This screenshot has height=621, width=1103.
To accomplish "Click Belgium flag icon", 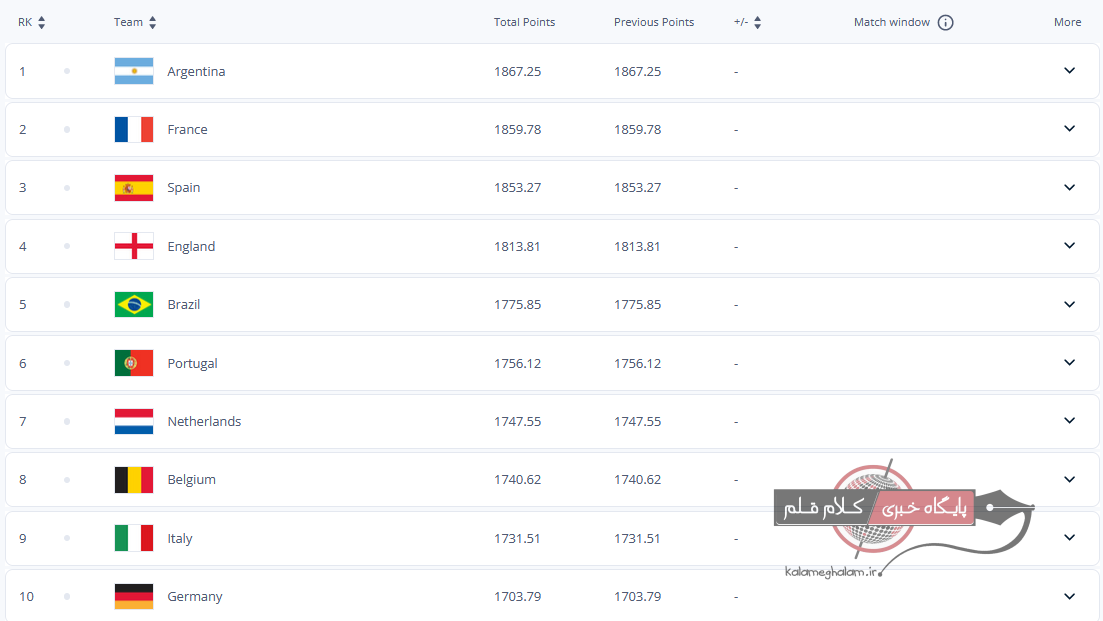I will coord(134,480).
